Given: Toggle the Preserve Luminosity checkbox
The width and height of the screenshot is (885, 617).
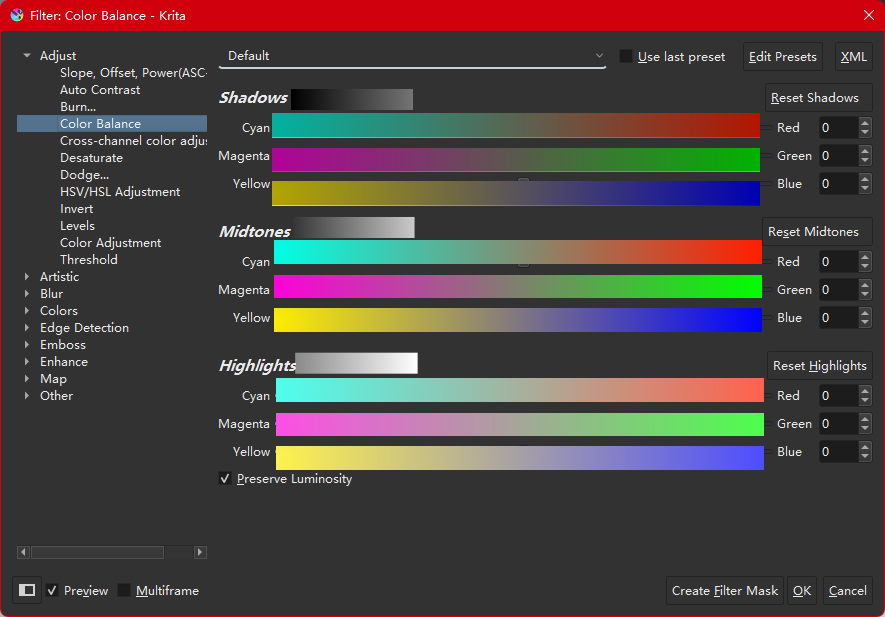Looking at the screenshot, I should pos(225,479).
